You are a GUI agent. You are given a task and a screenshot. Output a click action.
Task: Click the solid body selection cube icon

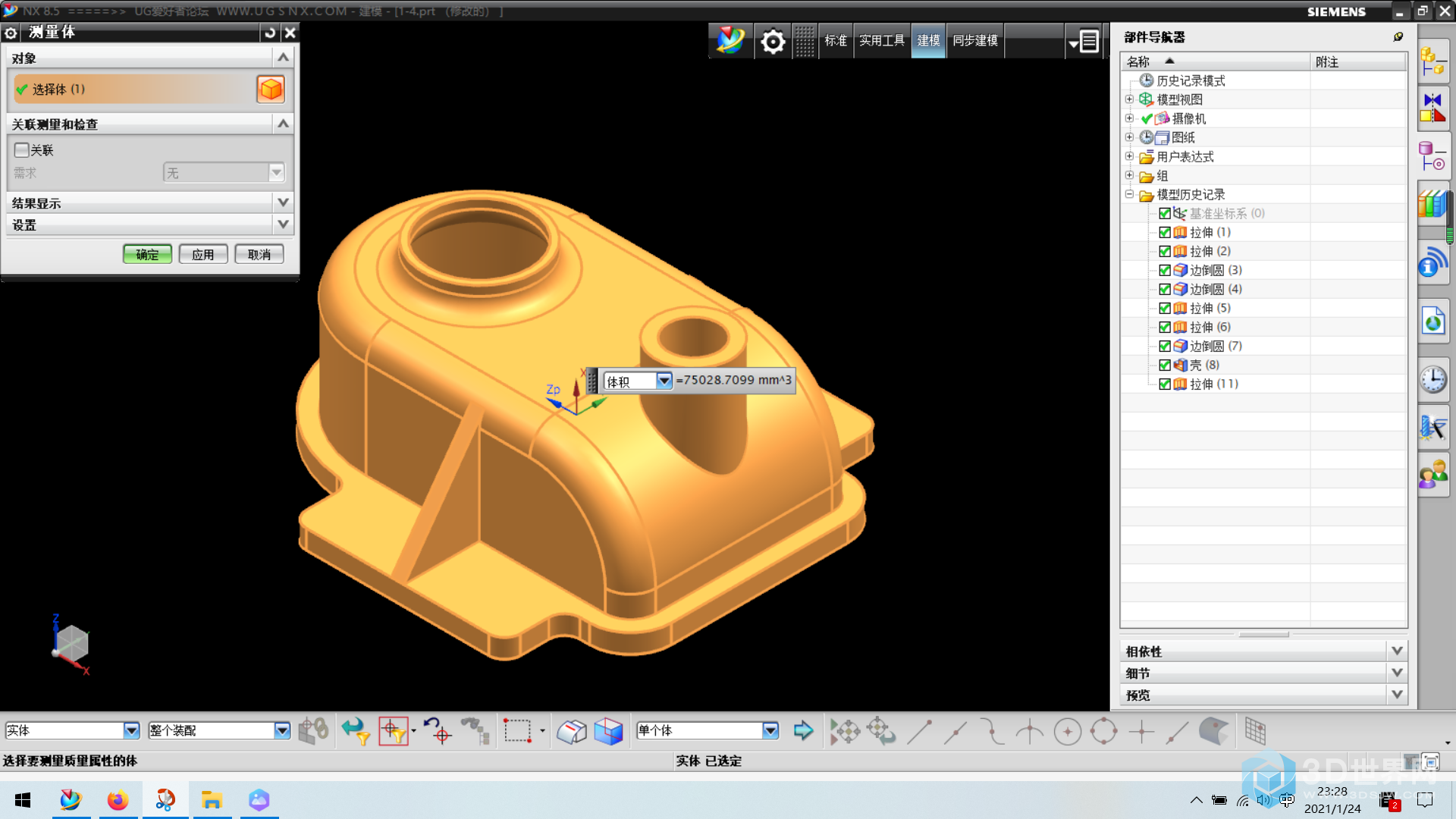(x=271, y=89)
